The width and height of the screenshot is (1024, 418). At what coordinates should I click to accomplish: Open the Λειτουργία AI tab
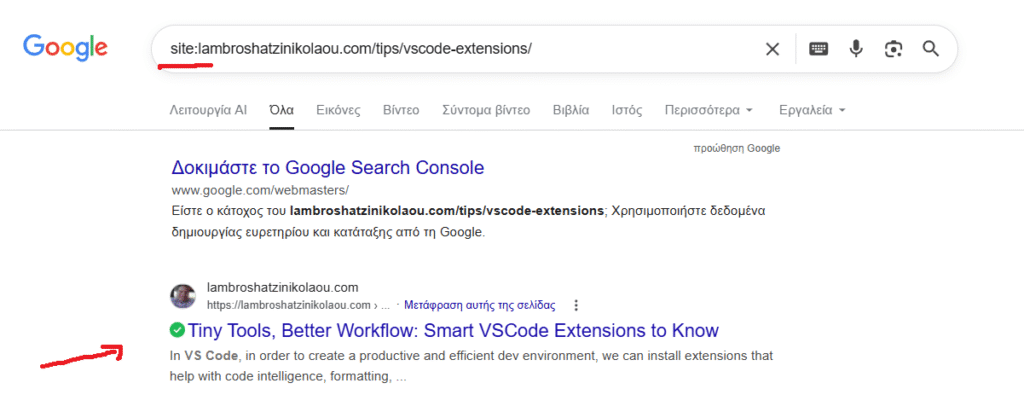pyautogui.click(x=208, y=110)
